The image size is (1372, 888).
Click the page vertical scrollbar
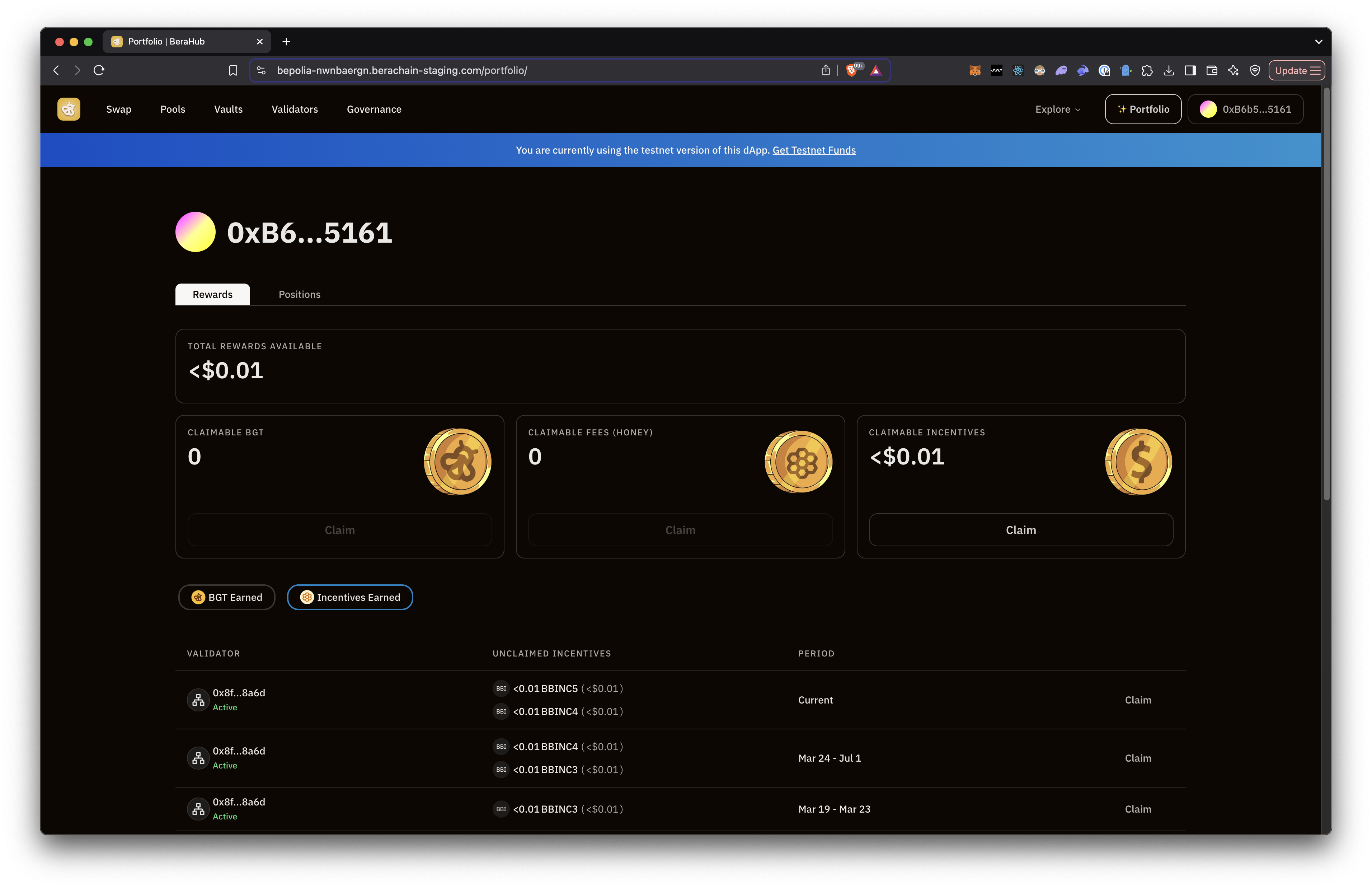point(1326,294)
